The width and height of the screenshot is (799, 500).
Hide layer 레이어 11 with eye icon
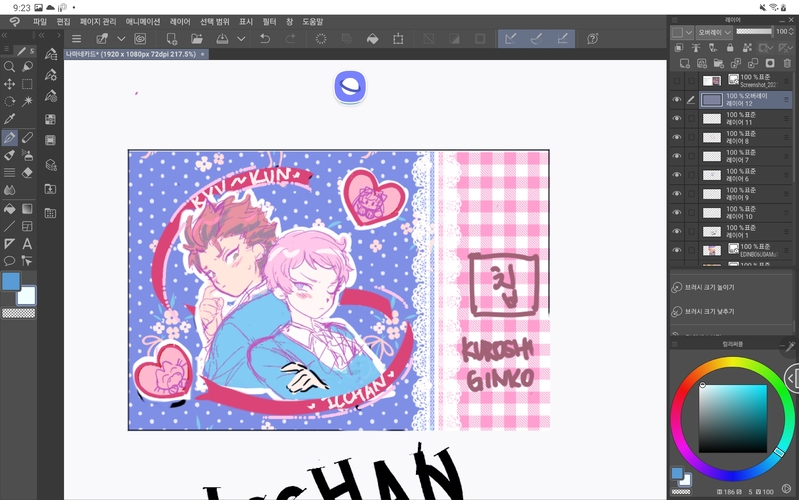677,118
